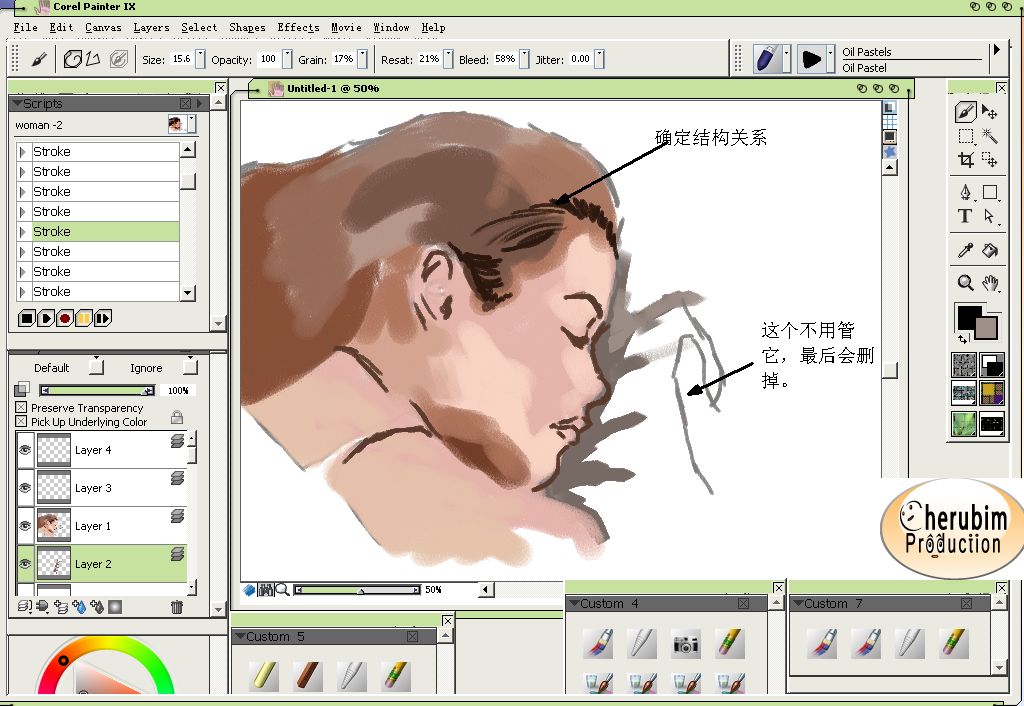
Task: Open the Grain slider dropdown
Action: pos(362,59)
